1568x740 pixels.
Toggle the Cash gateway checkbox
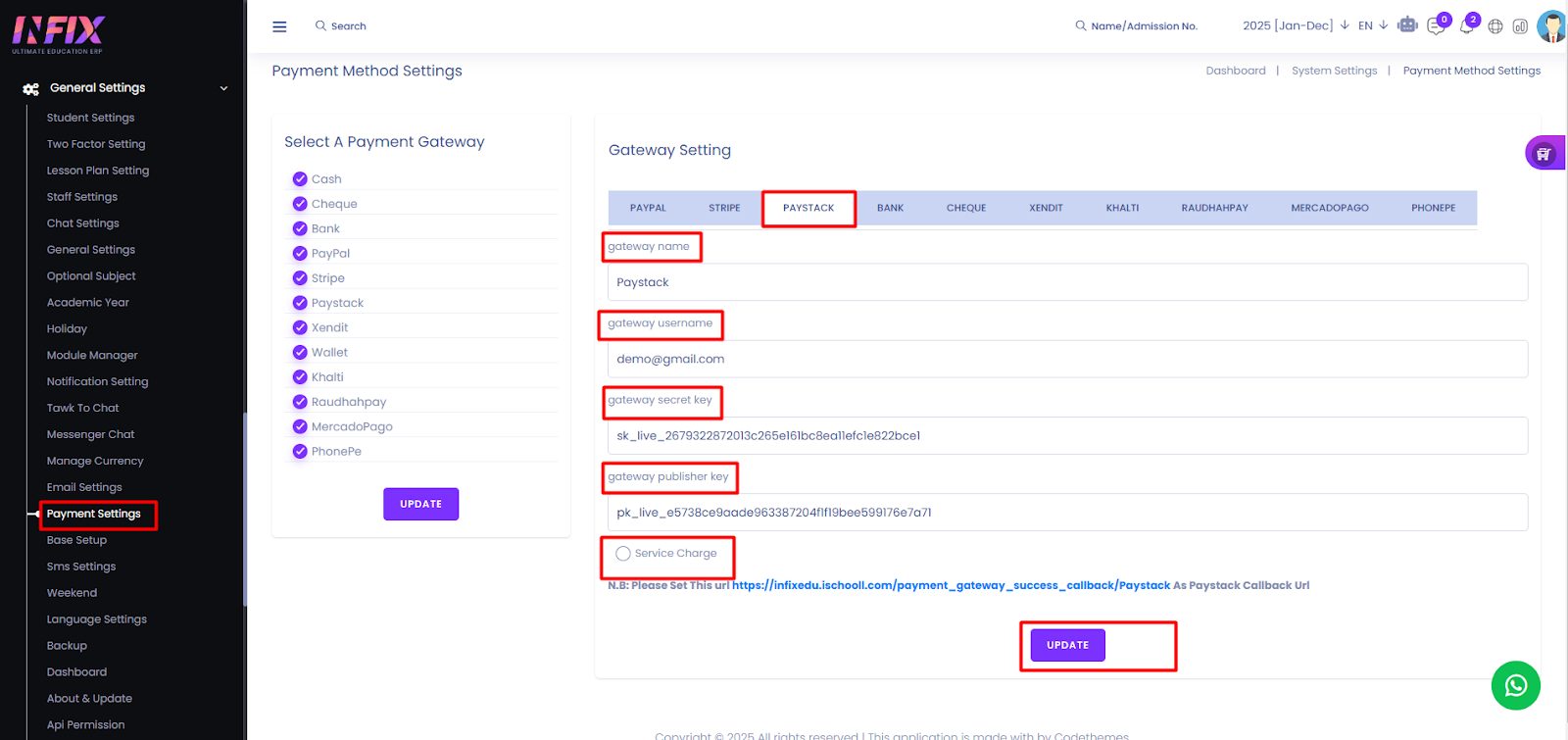(300, 179)
